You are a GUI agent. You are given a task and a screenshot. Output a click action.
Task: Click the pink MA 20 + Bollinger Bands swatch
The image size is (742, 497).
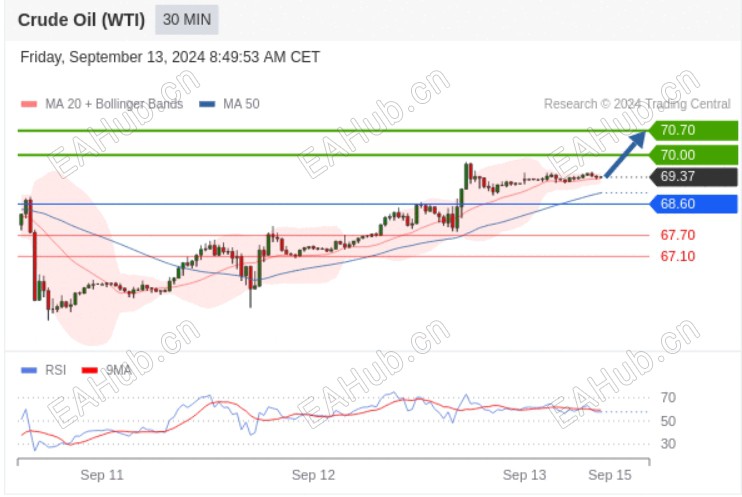tap(28, 104)
